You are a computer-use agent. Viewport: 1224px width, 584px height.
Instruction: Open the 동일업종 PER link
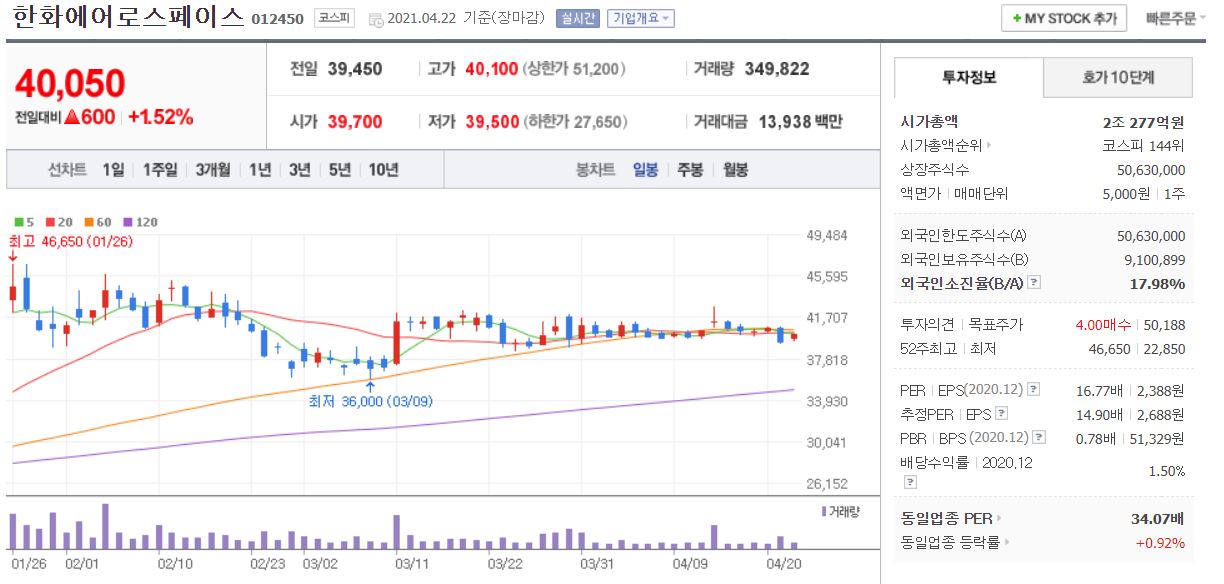click(x=947, y=519)
